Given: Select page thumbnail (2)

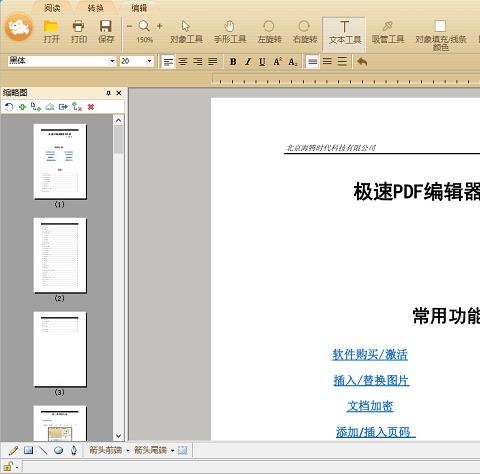Looking at the screenshot, I should [x=60, y=256].
